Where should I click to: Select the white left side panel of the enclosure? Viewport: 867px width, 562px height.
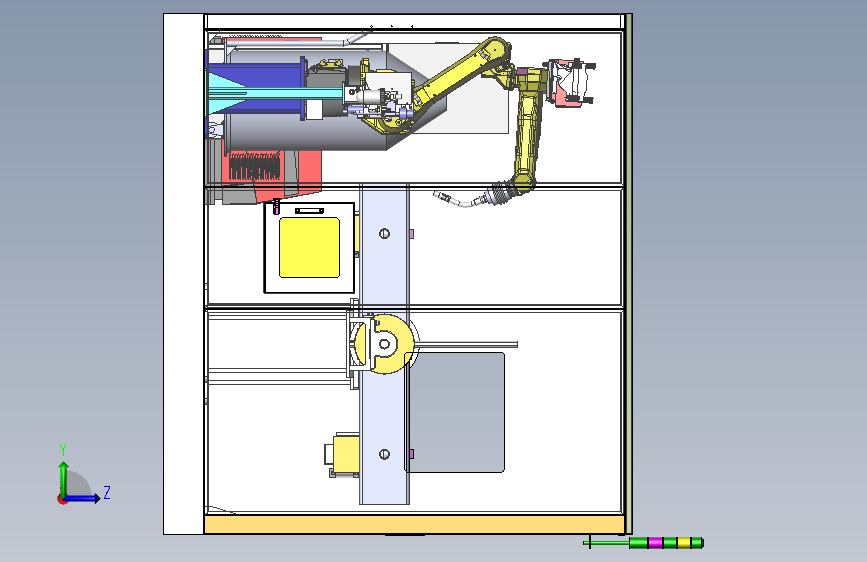[184, 274]
